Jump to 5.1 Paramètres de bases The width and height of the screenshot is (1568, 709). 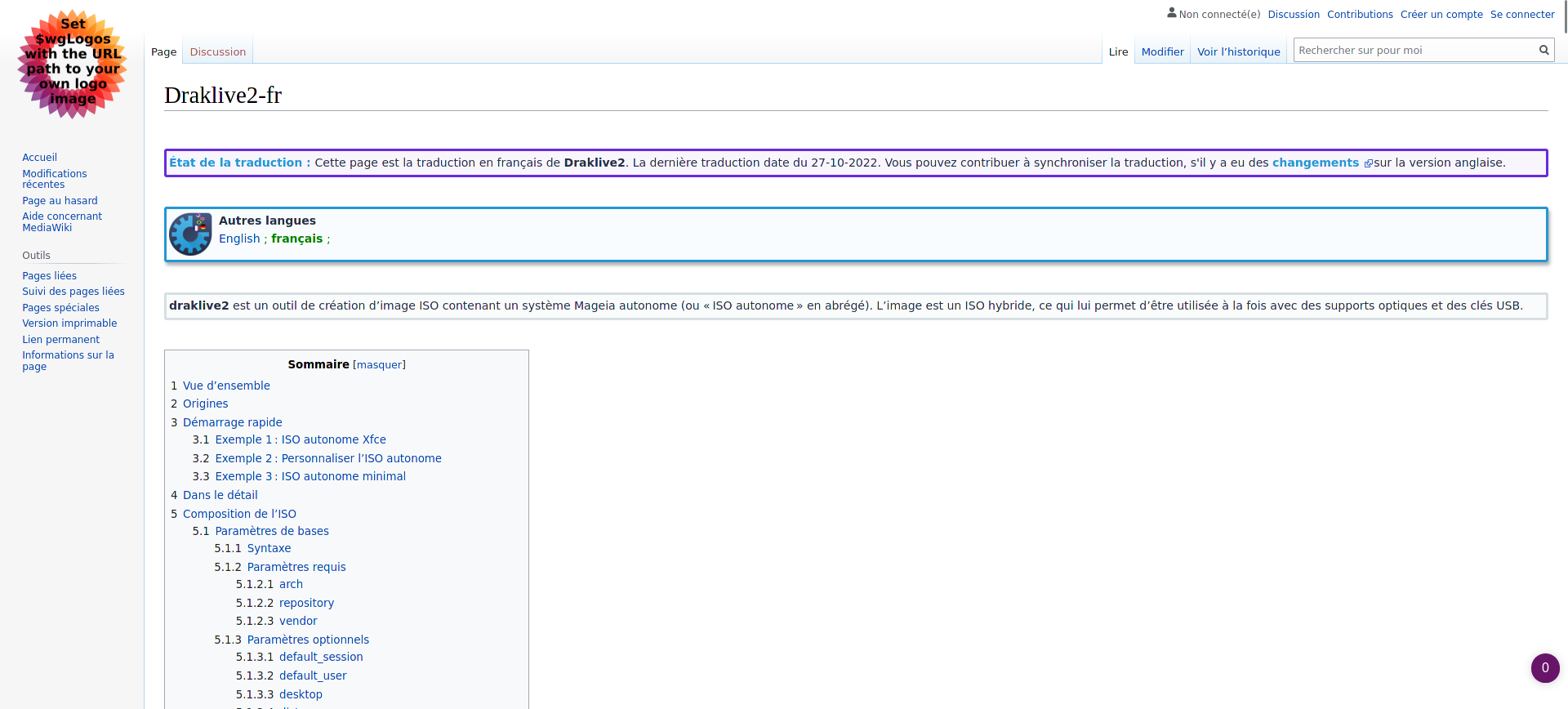261,531
